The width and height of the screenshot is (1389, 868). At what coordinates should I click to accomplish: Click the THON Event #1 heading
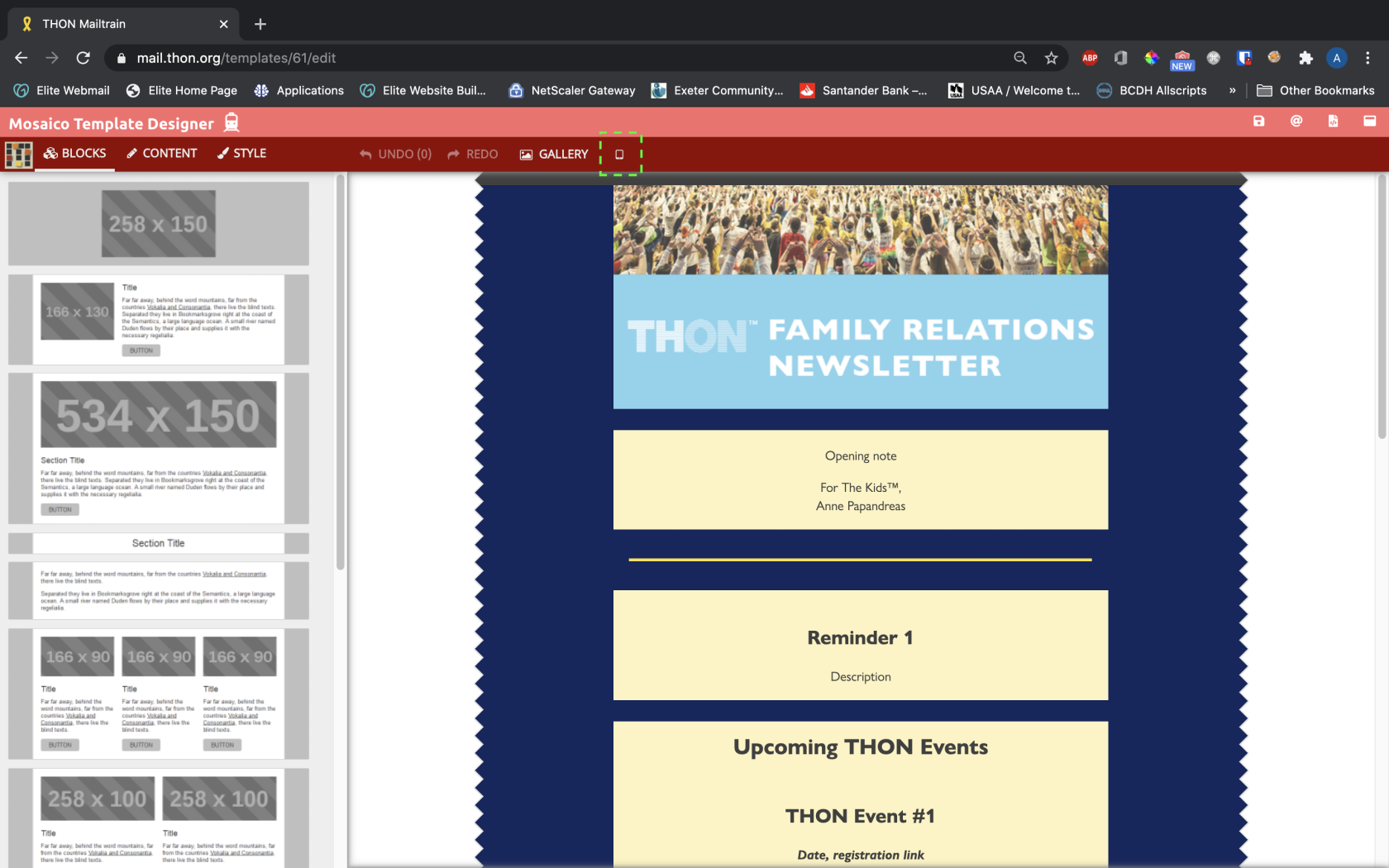(861, 816)
